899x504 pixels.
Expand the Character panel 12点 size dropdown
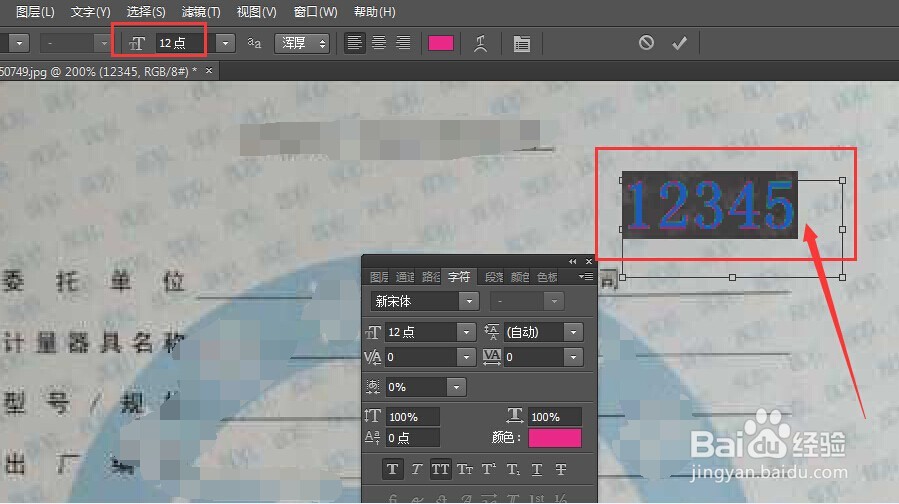point(466,332)
